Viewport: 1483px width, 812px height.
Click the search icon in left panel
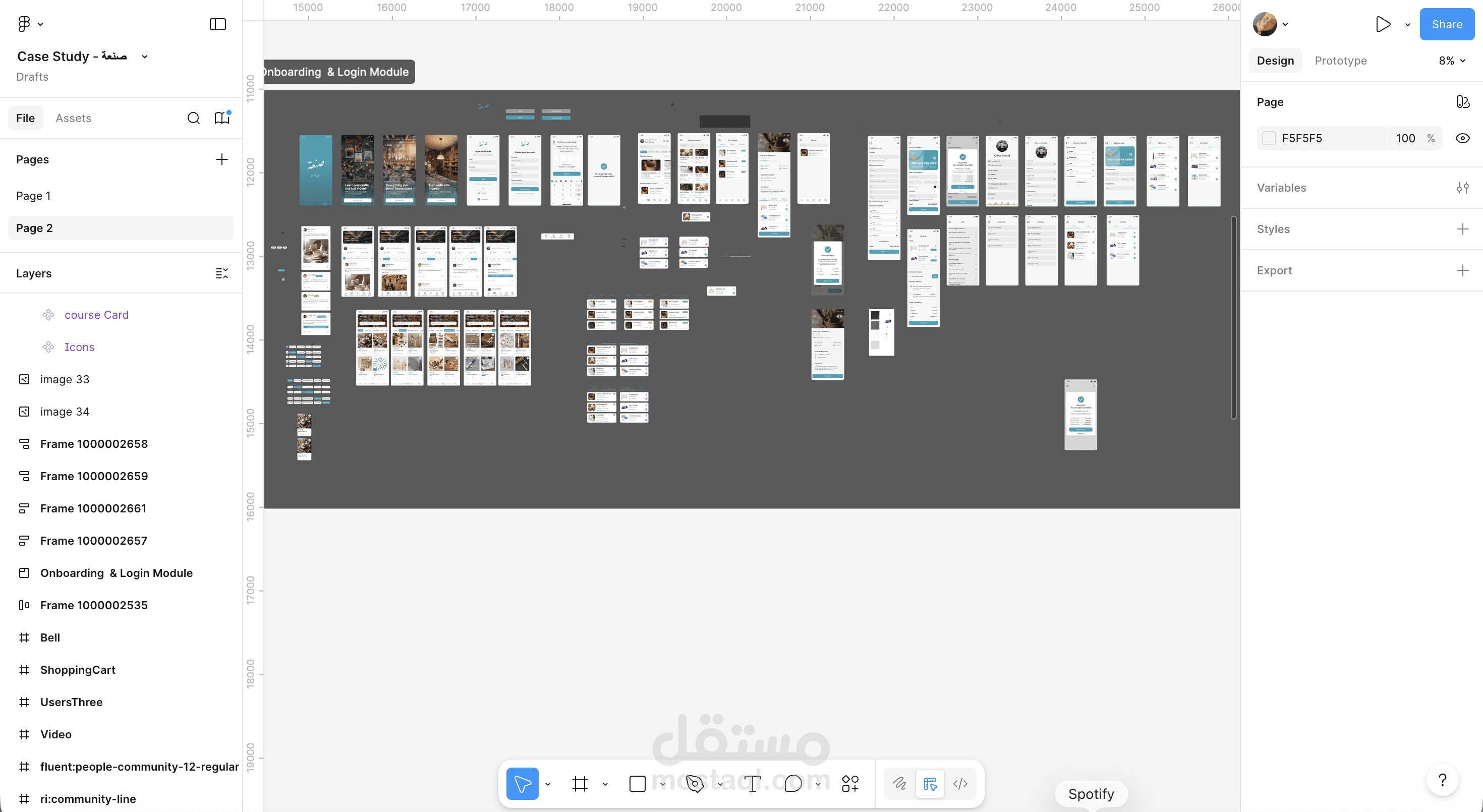click(193, 118)
